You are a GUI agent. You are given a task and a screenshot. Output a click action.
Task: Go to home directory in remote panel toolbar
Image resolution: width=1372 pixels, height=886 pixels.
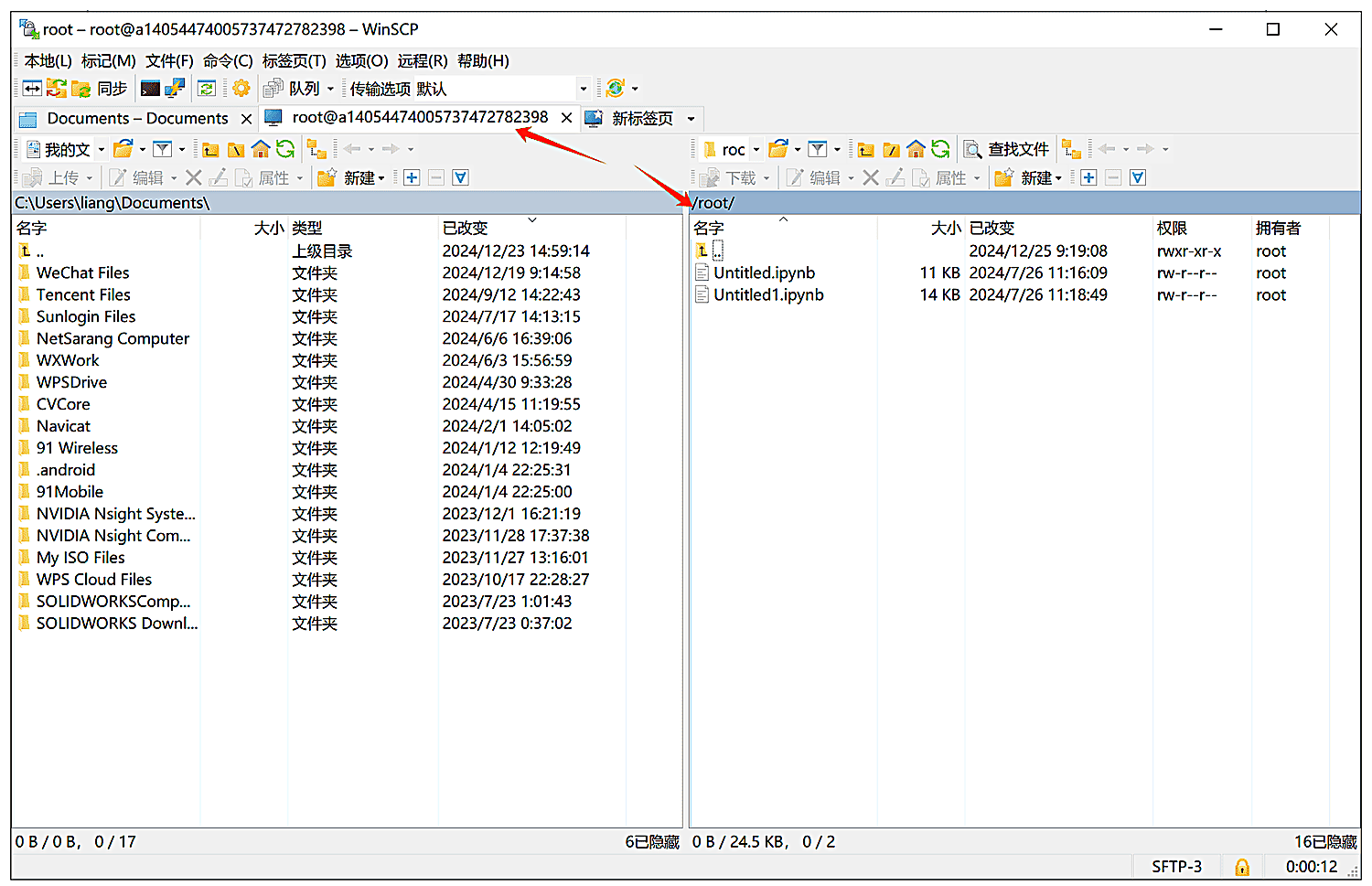pos(916,149)
